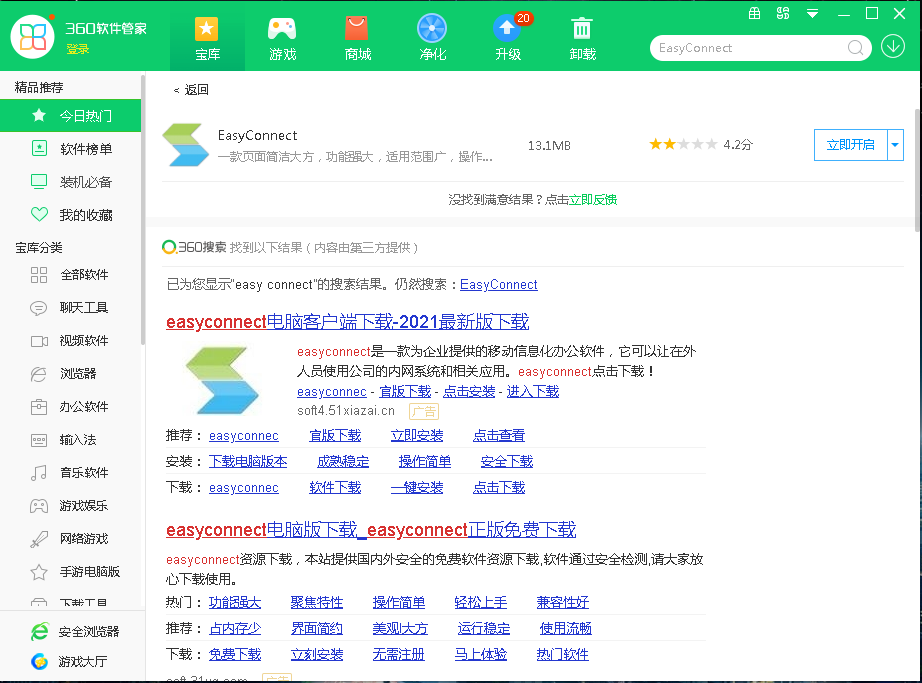Click the EasyConnect thumbnail in first search result
Image resolution: width=922 pixels, height=683 pixels.
pyautogui.click(x=222, y=380)
